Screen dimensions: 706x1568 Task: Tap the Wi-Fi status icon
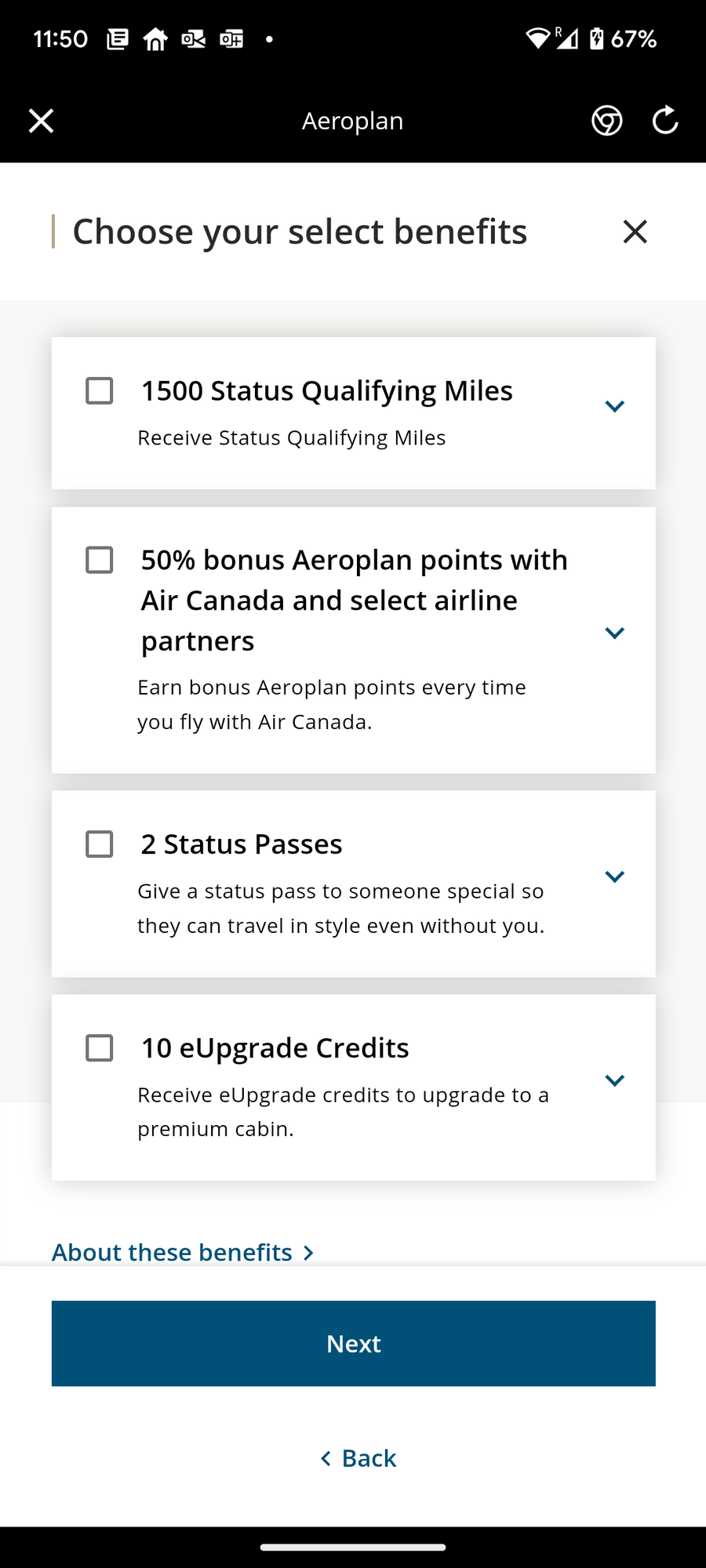click(x=537, y=38)
